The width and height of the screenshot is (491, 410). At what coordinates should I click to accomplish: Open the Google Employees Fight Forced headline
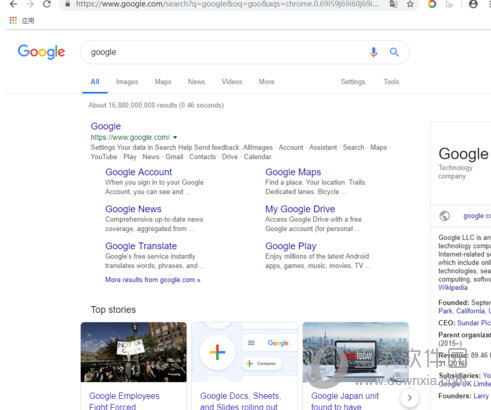[x=124, y=401]
